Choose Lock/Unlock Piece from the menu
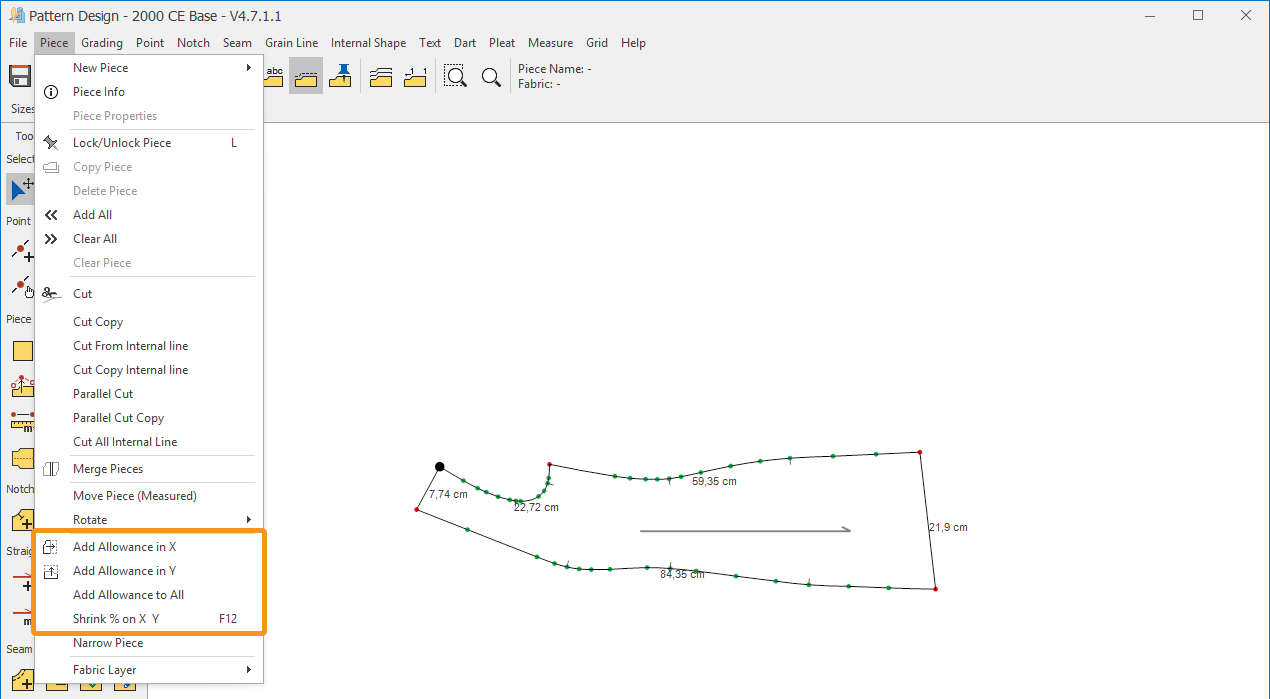This screenshot has height=699, width=1270. point(122,143)
